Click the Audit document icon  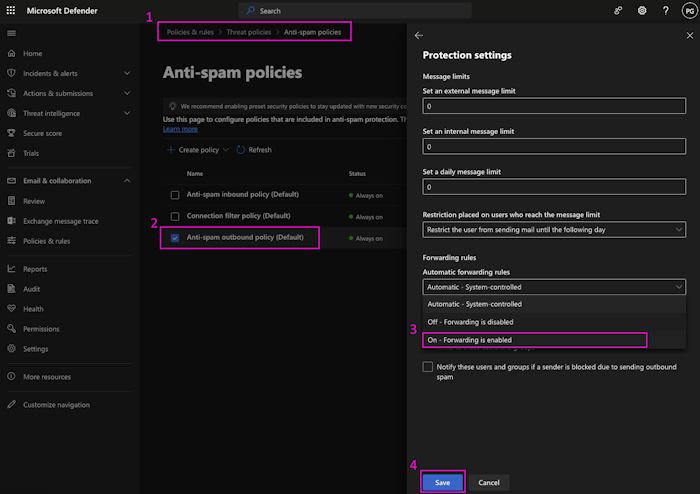pos(12,289)
